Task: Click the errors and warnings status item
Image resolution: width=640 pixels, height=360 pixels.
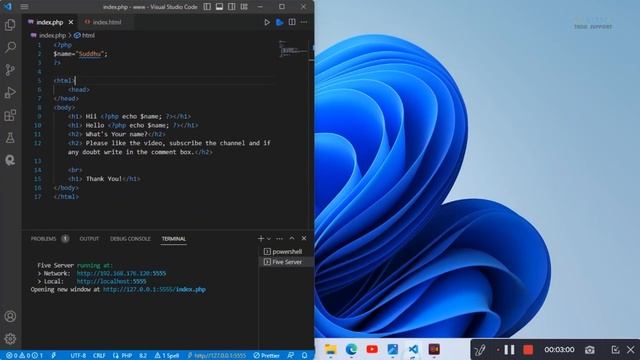Action: pyautogui.click(x=24, y=356)
